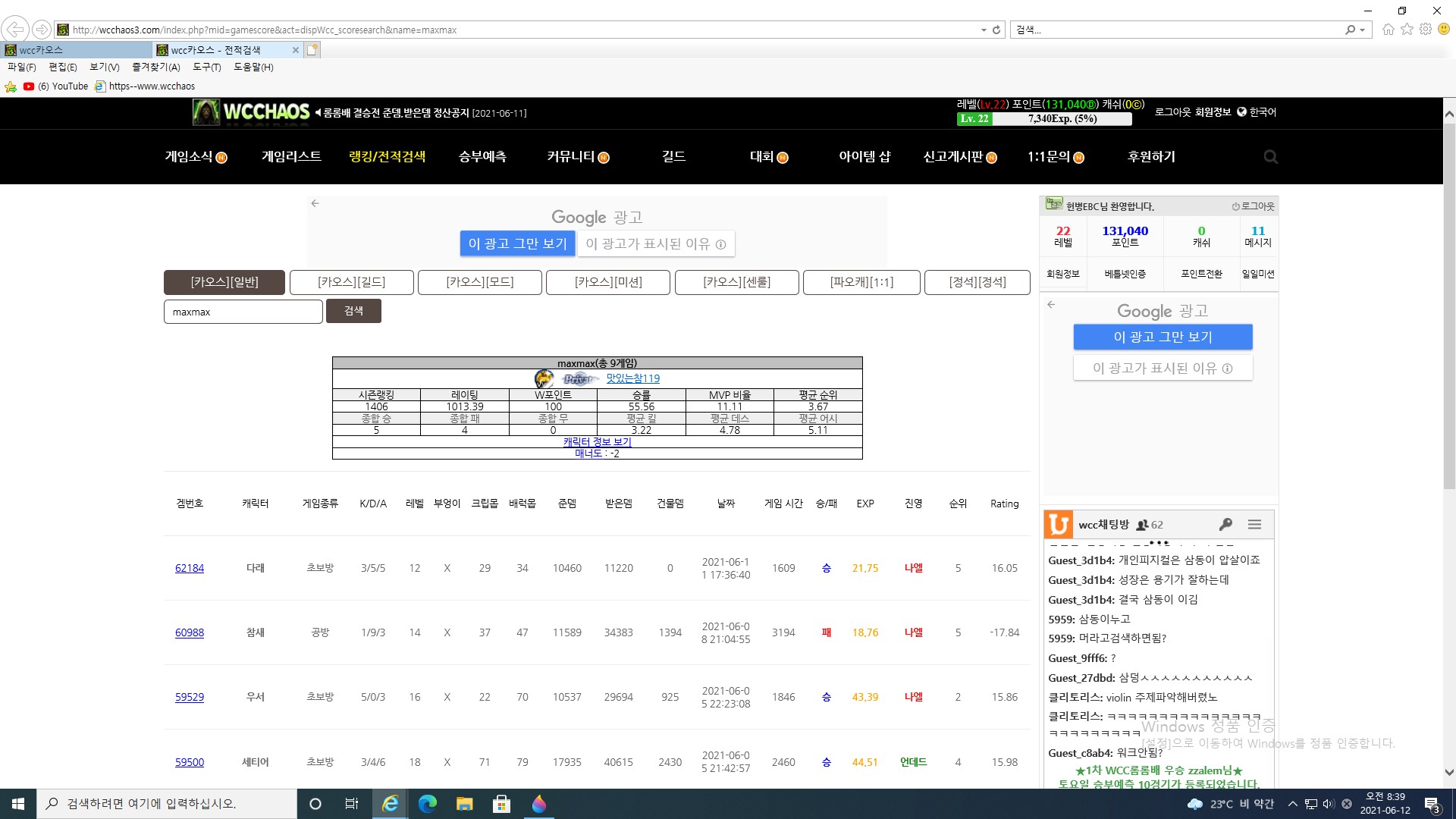This screenshot has height=819, width=1456.
Task: Open 캐릭터 정보 보기 link
Action: [598, 442]
